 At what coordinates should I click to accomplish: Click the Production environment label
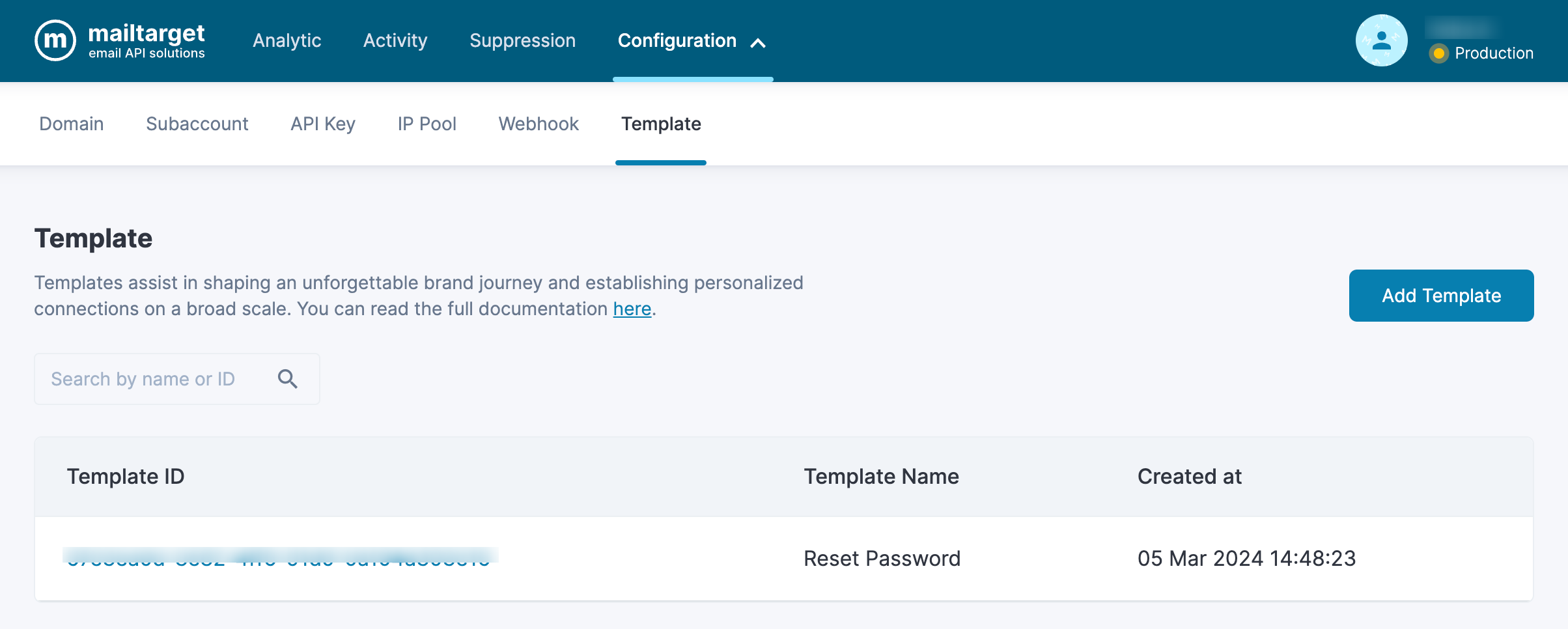pyautogui.click(x=1494, y=53)
